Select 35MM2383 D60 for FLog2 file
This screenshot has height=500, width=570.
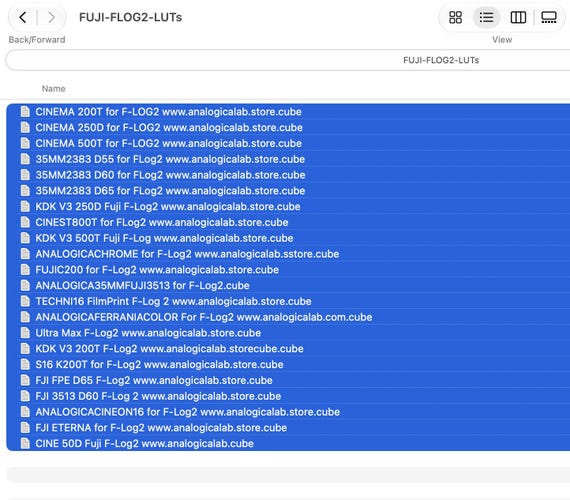pyautogui.click(x=288, y=175)
